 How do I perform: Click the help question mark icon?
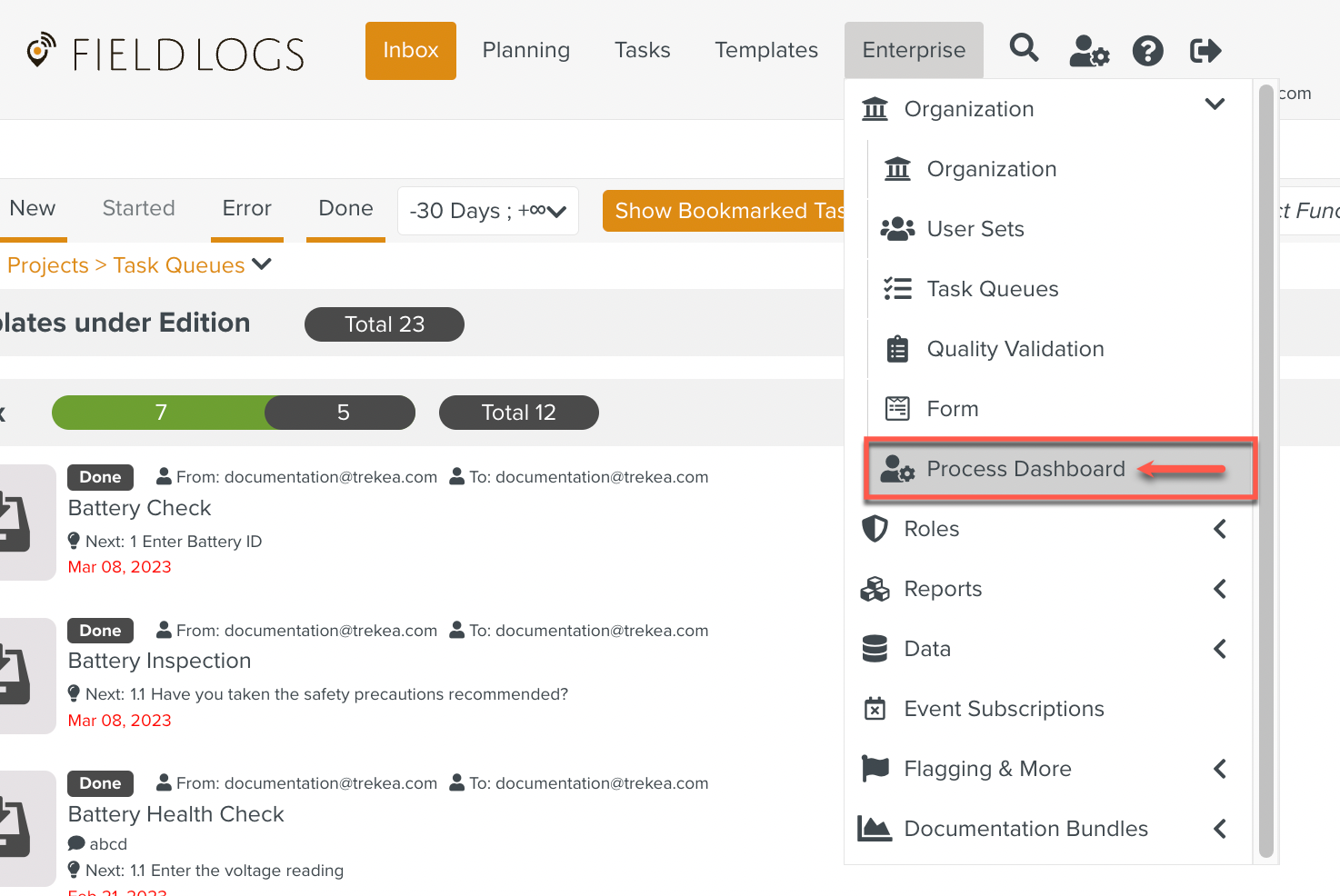[1147, 51]
